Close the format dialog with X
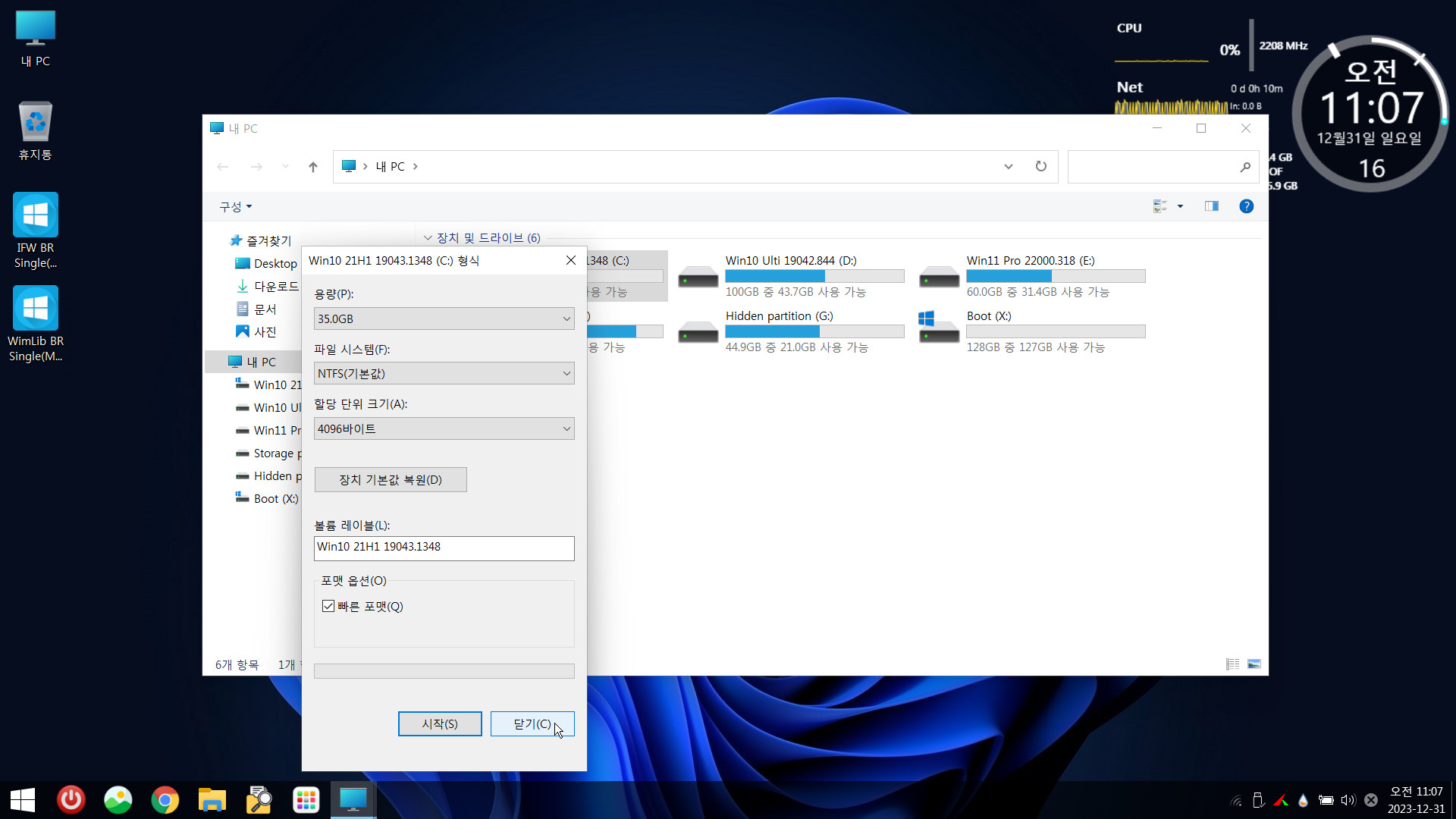 (x=571, y=260)
